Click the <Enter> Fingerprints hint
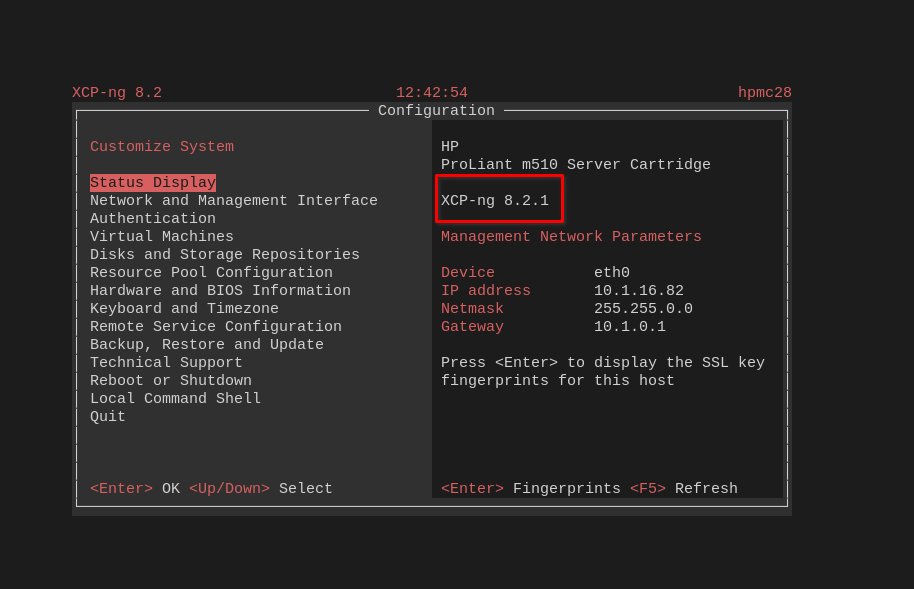 [x=530, y=489]
